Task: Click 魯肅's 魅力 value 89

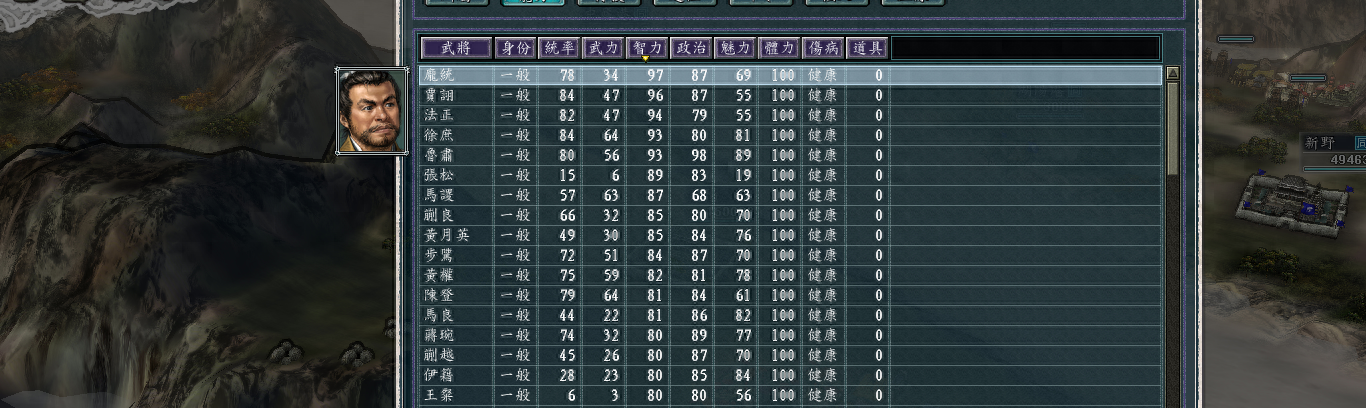Action: [743, 155]
